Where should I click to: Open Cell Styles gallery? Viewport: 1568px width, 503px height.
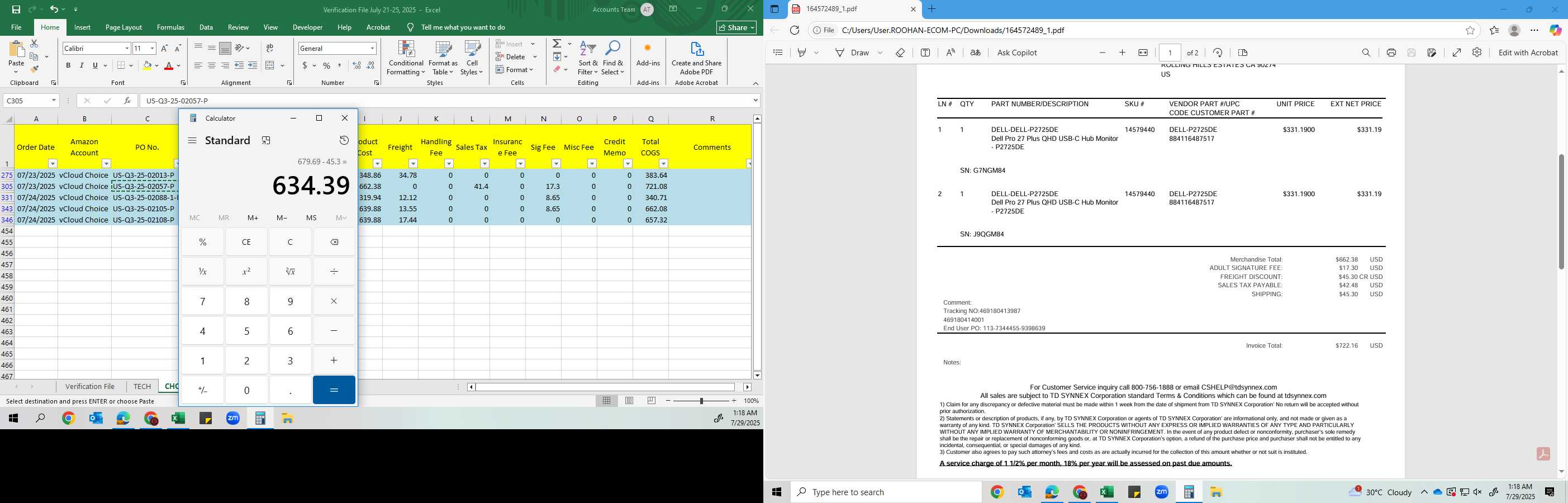tap(472, 58)
